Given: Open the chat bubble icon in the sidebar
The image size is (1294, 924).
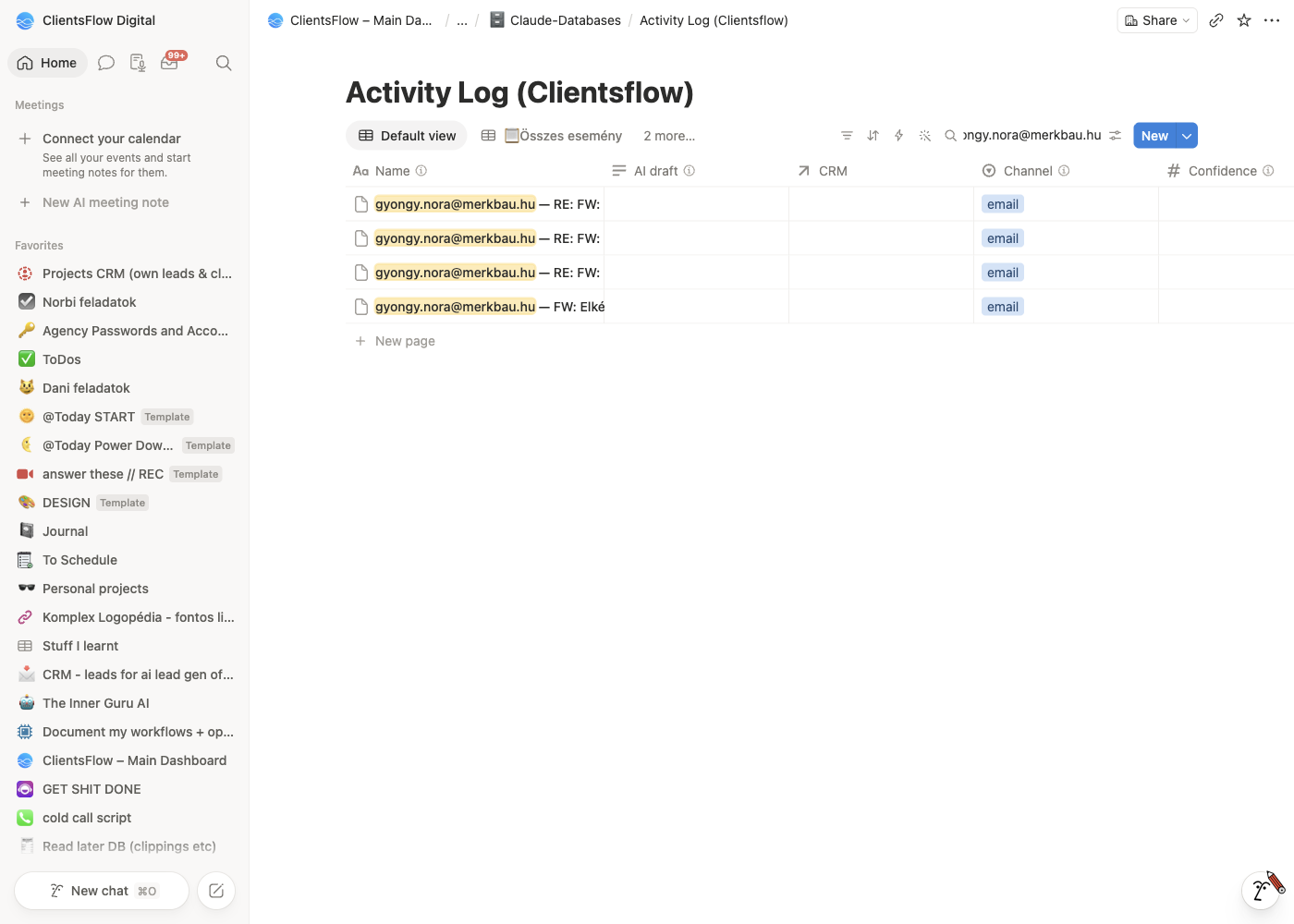Looking at the screenshot, I should (106, 63).
